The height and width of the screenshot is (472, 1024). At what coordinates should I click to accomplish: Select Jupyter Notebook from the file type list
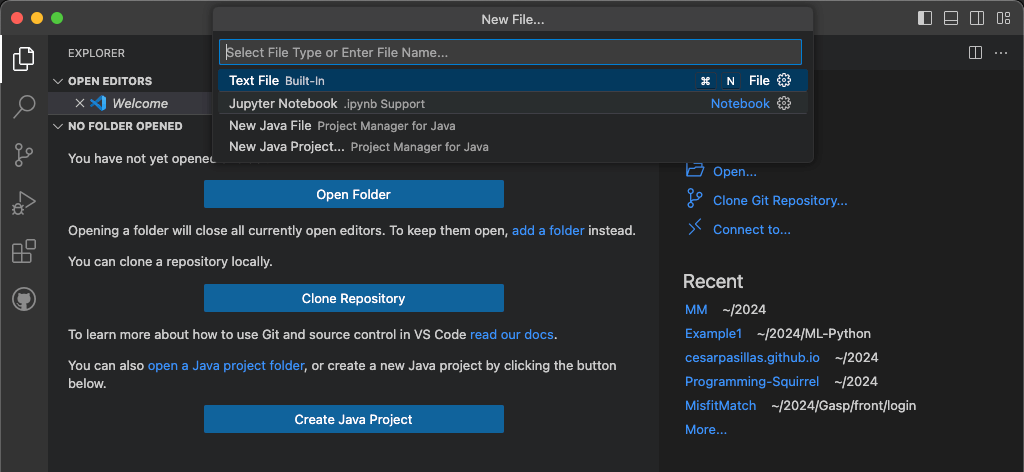[283, 103]
